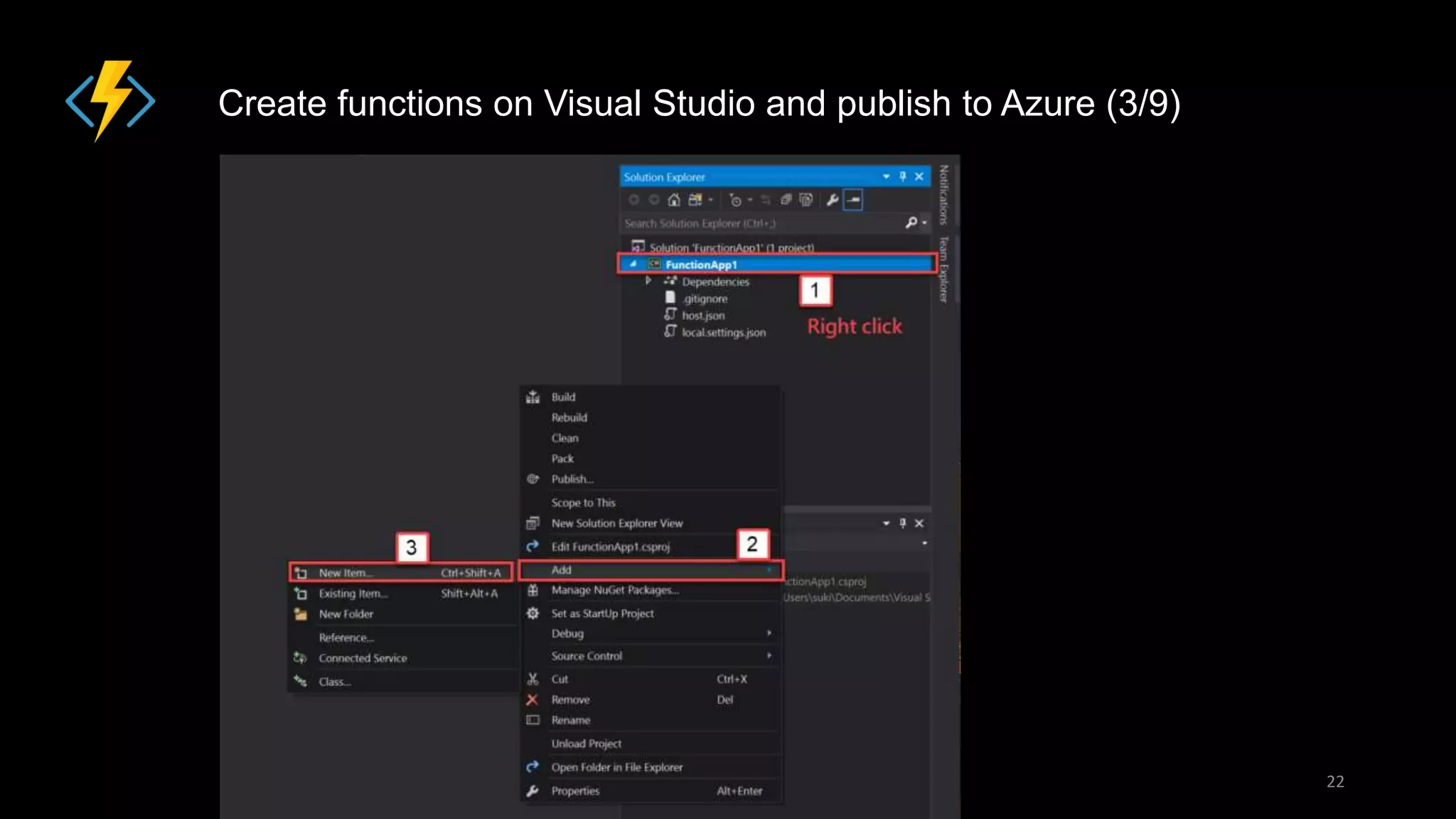The width and height of the screenshot is (1456, 819).
Task: Expand the Dependencies node arrow
Action: pyautogui.click(x=648, y=281)
